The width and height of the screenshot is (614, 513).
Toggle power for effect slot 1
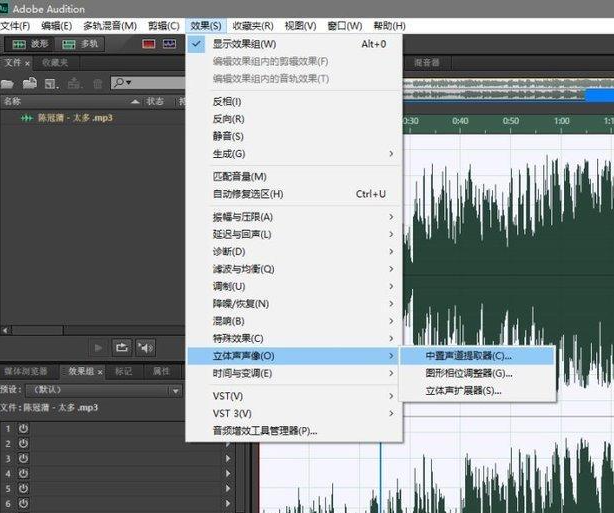pyautogui.click(x=23, y=428)
